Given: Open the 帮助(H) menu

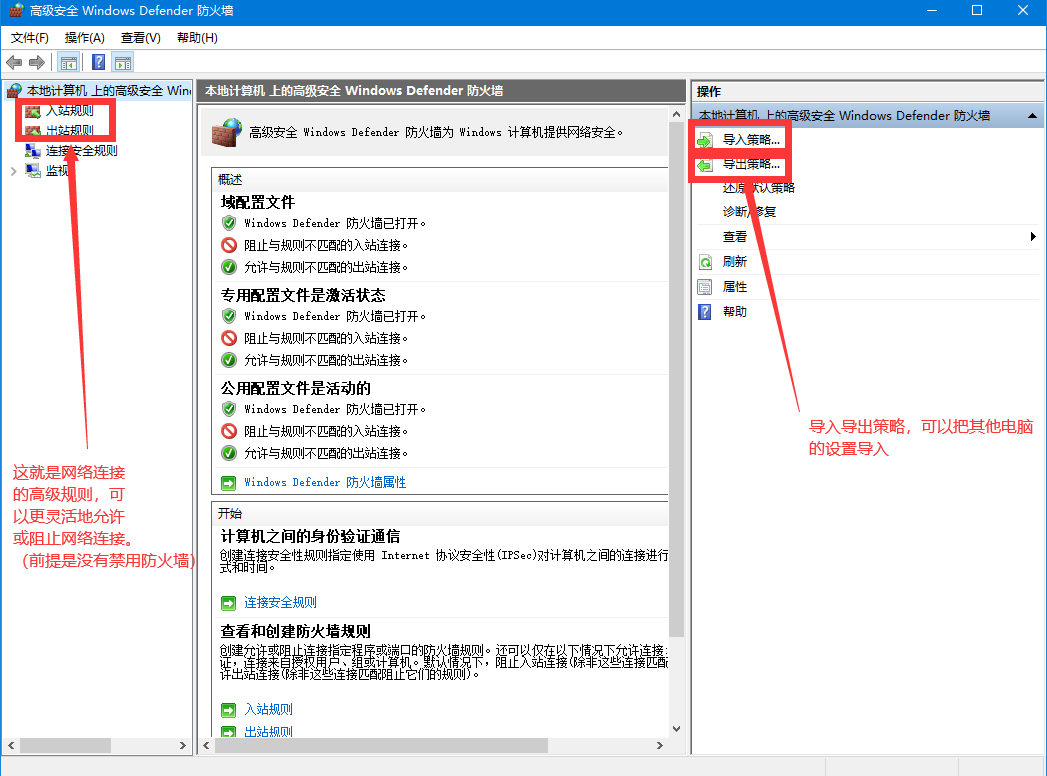Looking at the screenshot, I should tap(197, 38).
